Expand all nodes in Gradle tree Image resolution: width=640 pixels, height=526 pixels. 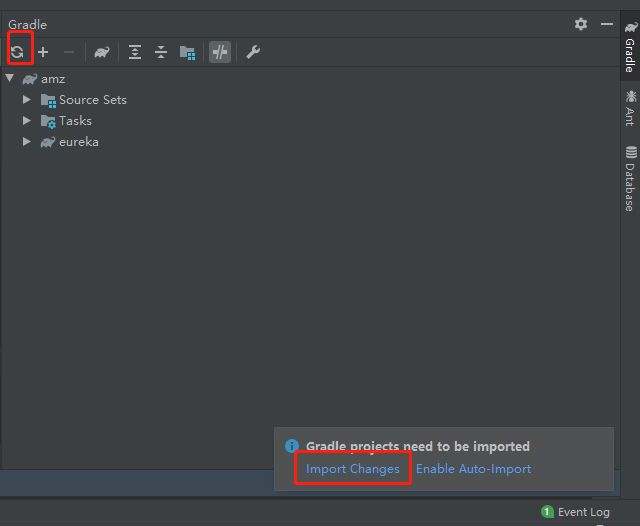135,52
